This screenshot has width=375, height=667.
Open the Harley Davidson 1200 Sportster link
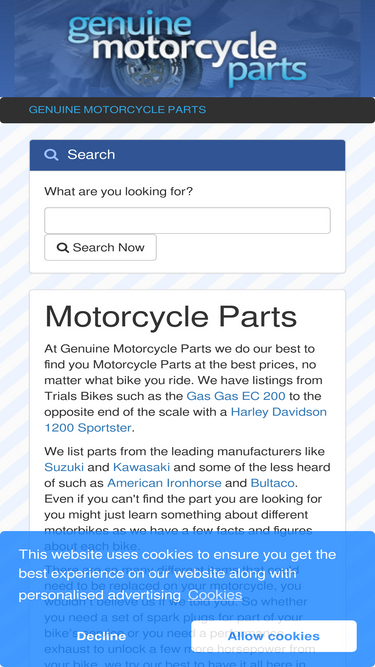tap(186, 420)
